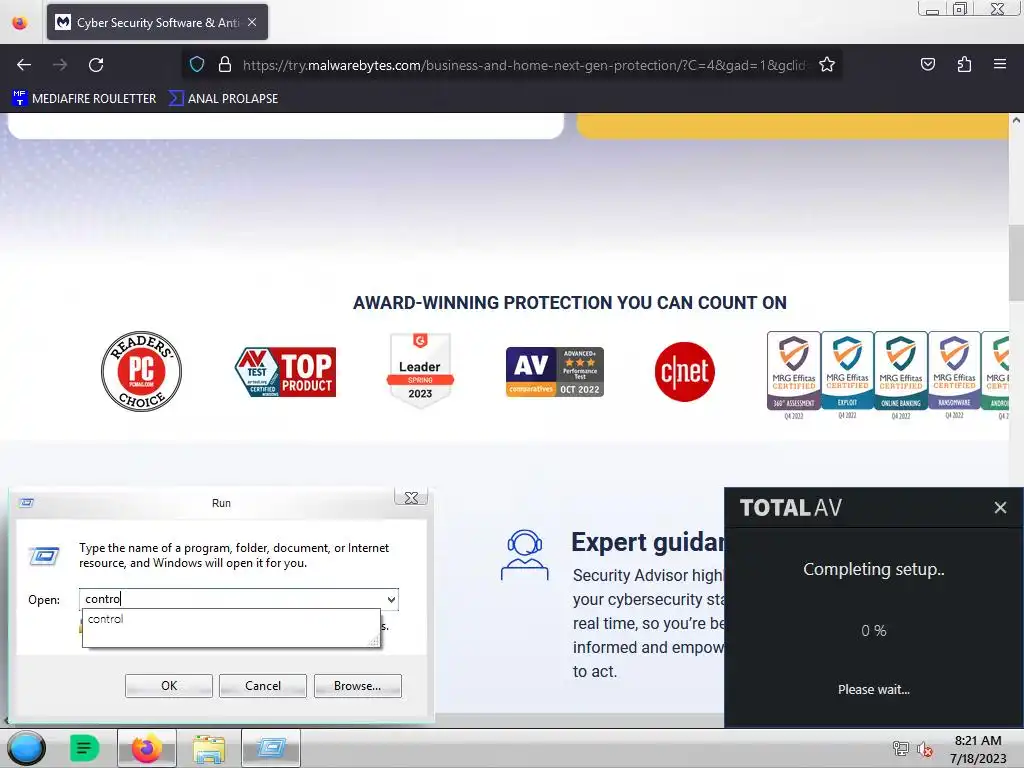Click the PC Readers' Choice award badge
Image resolution: width=1024 pixels, height=768 pixels.
(142, 371)
